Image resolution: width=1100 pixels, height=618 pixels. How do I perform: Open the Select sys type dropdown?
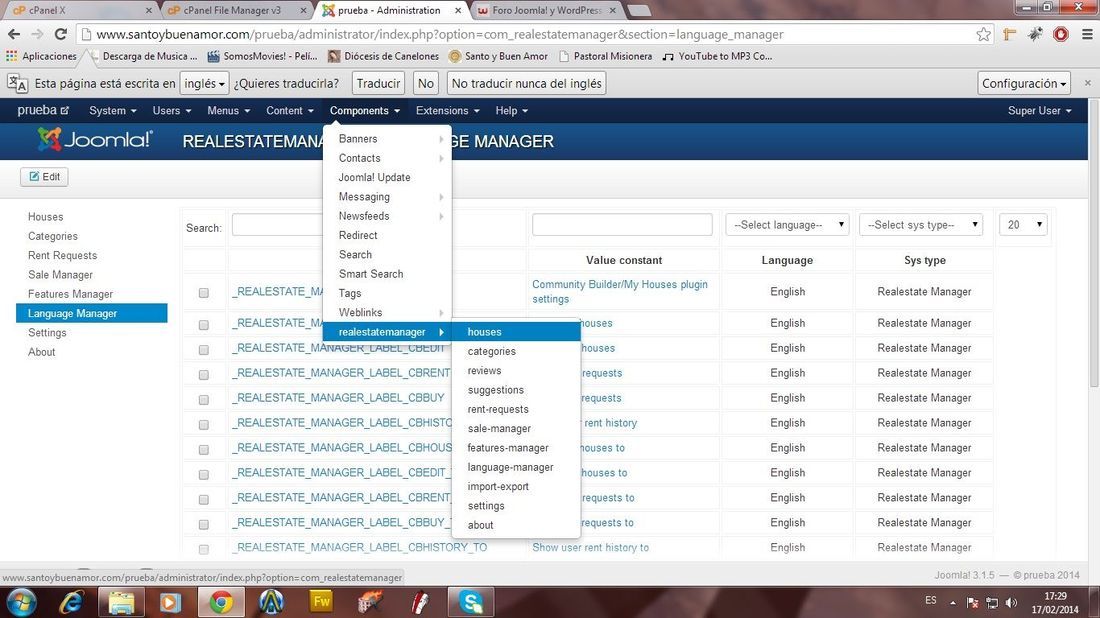click(920, 224)
